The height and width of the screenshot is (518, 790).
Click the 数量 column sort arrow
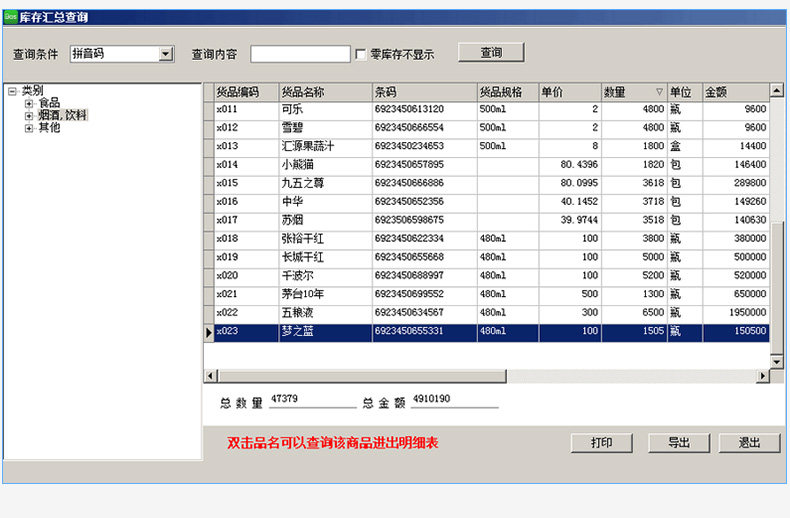[659, 92]
